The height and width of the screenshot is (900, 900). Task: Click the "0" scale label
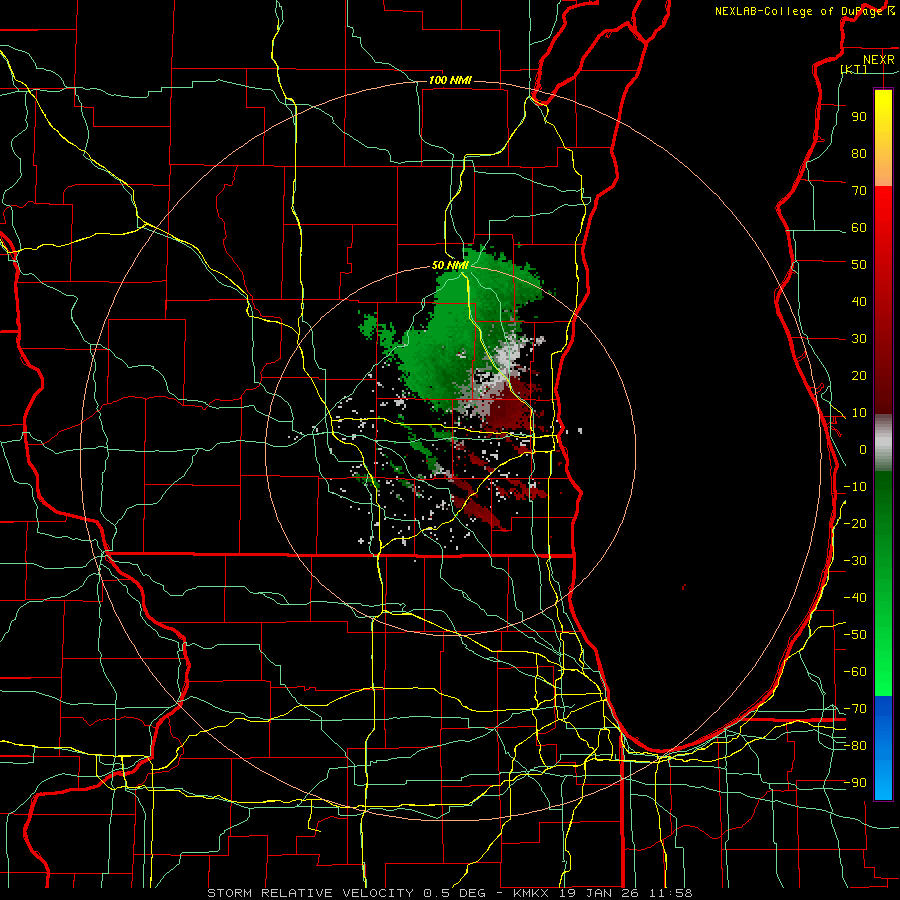point(863,449)
